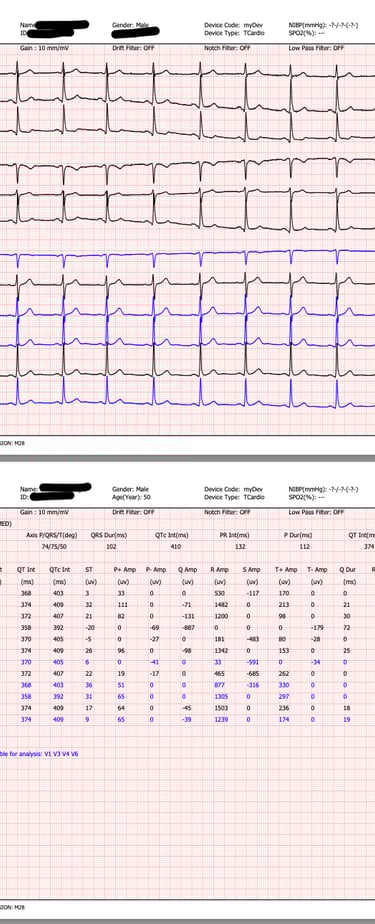Select the blue R Amp value '1305'
This screenshot has width=375, height=924.
[221, 696]
